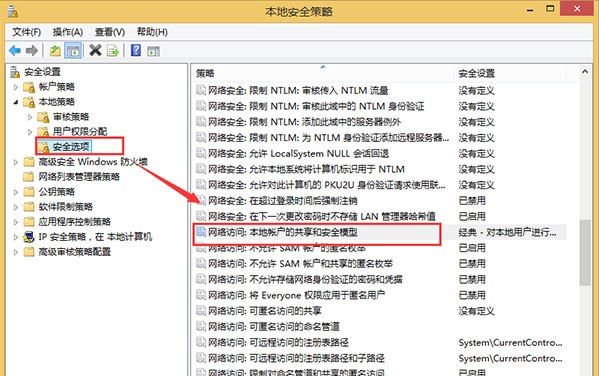The height and width of the screenshot is (376, 599).
Task: Expand the 公钥策略 tree node
Action: click(16, 192)
